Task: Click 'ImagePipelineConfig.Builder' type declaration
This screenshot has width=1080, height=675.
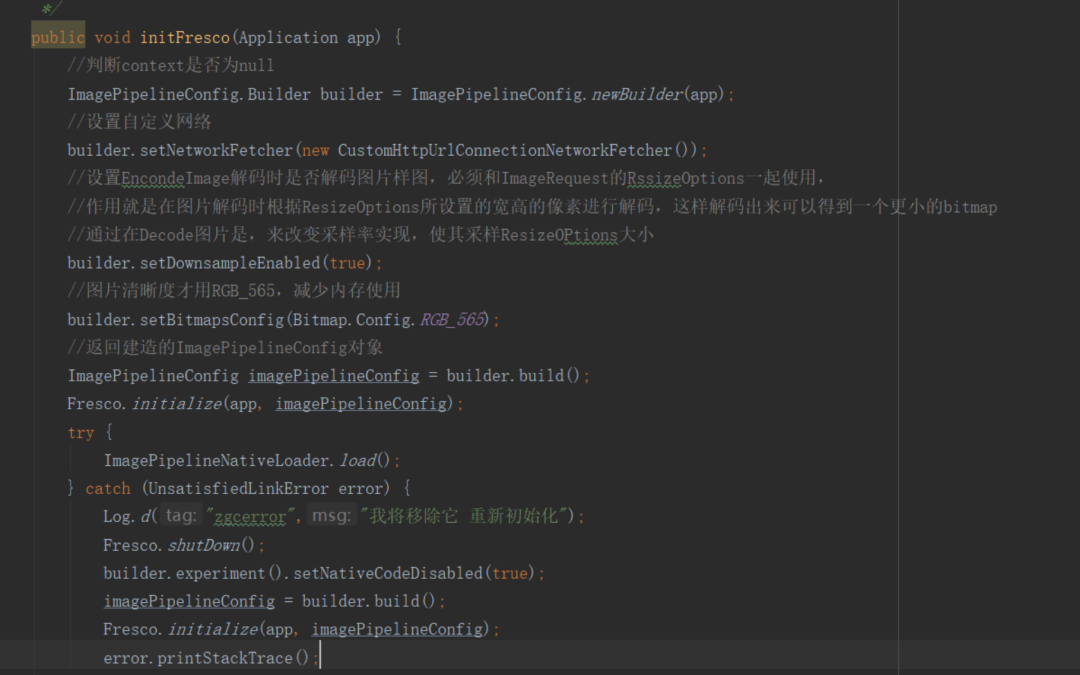Action: tap(189, 94)
